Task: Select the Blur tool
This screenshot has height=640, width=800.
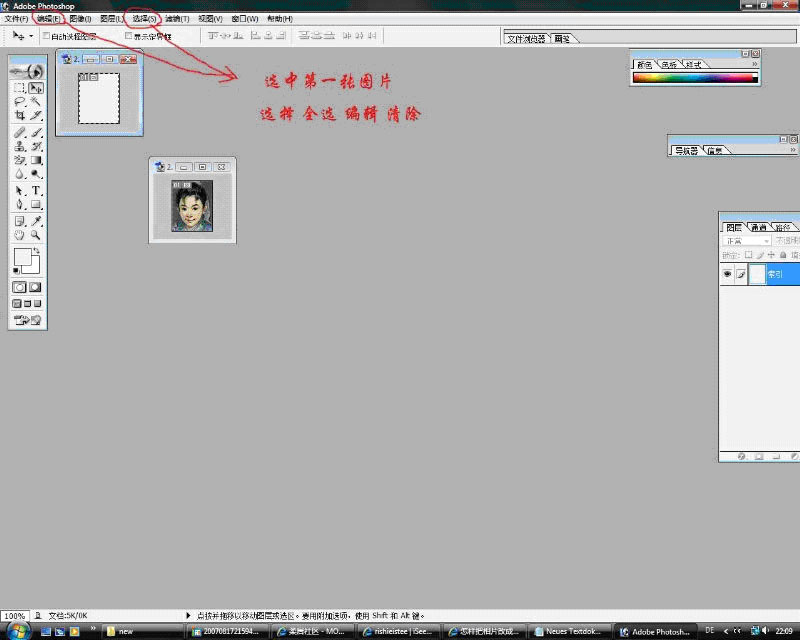Action: (x=19, y=174)
